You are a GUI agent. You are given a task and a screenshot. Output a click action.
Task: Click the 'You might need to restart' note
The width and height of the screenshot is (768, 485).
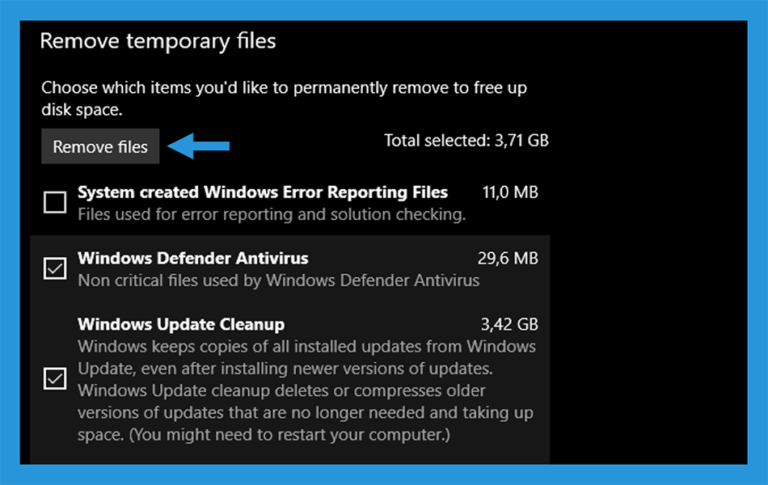click(289, 435)
